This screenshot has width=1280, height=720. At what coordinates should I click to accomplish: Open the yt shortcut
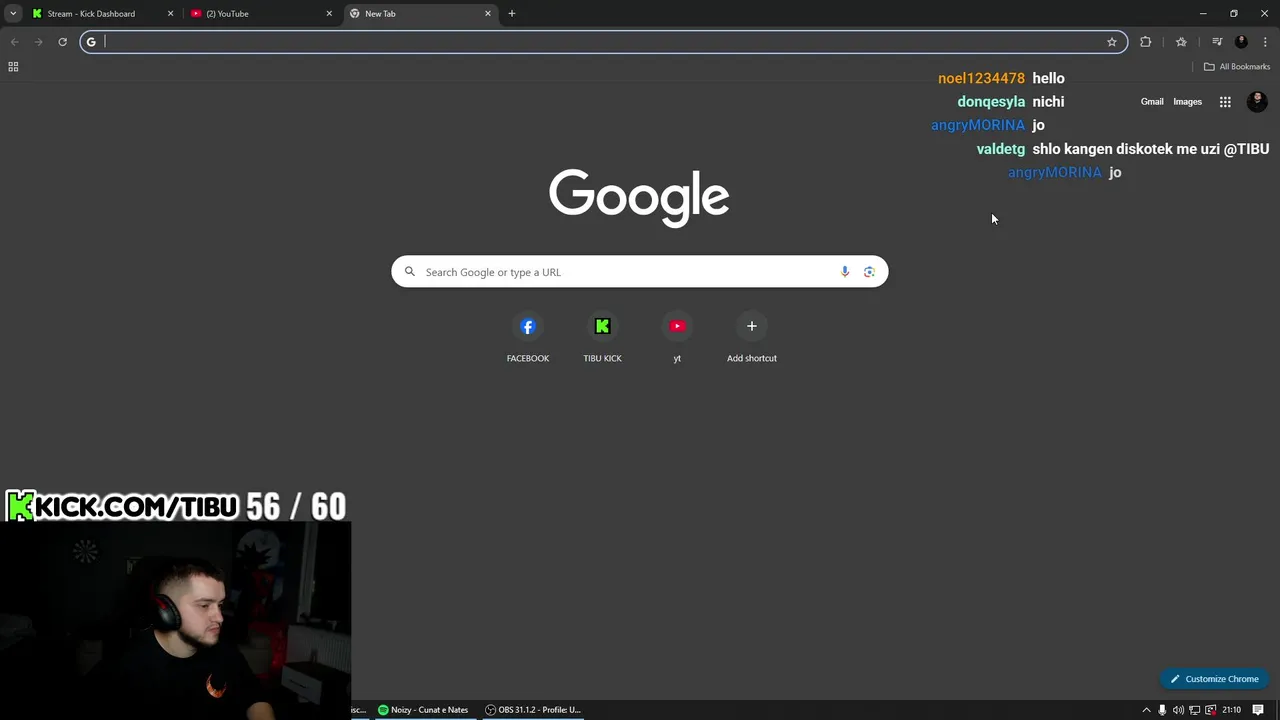(x=677, y=338)
